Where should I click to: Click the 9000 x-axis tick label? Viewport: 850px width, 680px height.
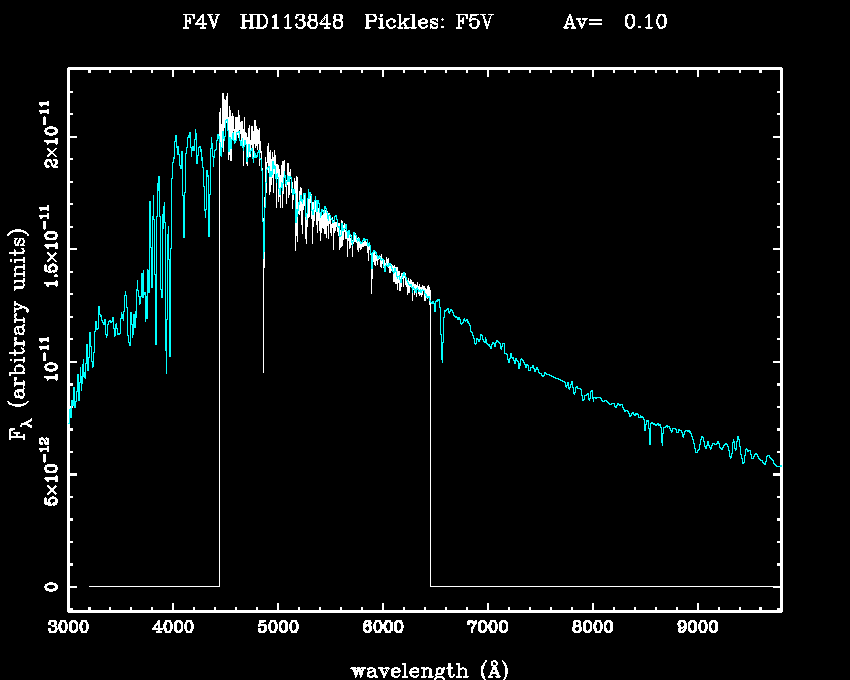click(x=698, y=628)
